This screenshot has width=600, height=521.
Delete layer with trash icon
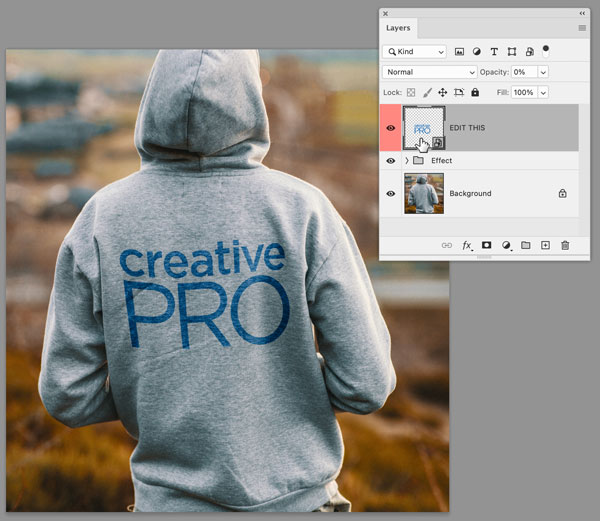(x=565, y=245)
